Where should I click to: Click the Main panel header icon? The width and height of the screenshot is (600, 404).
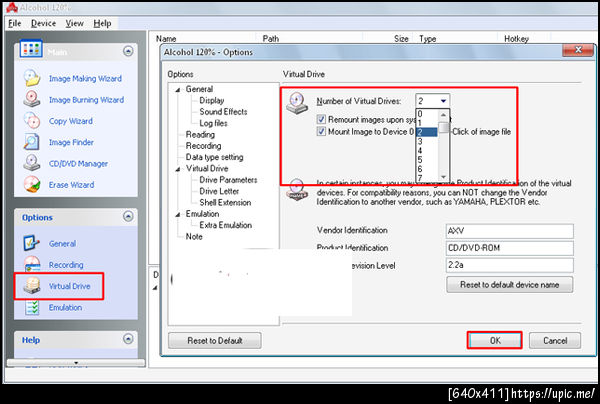(x=31, y=49)
